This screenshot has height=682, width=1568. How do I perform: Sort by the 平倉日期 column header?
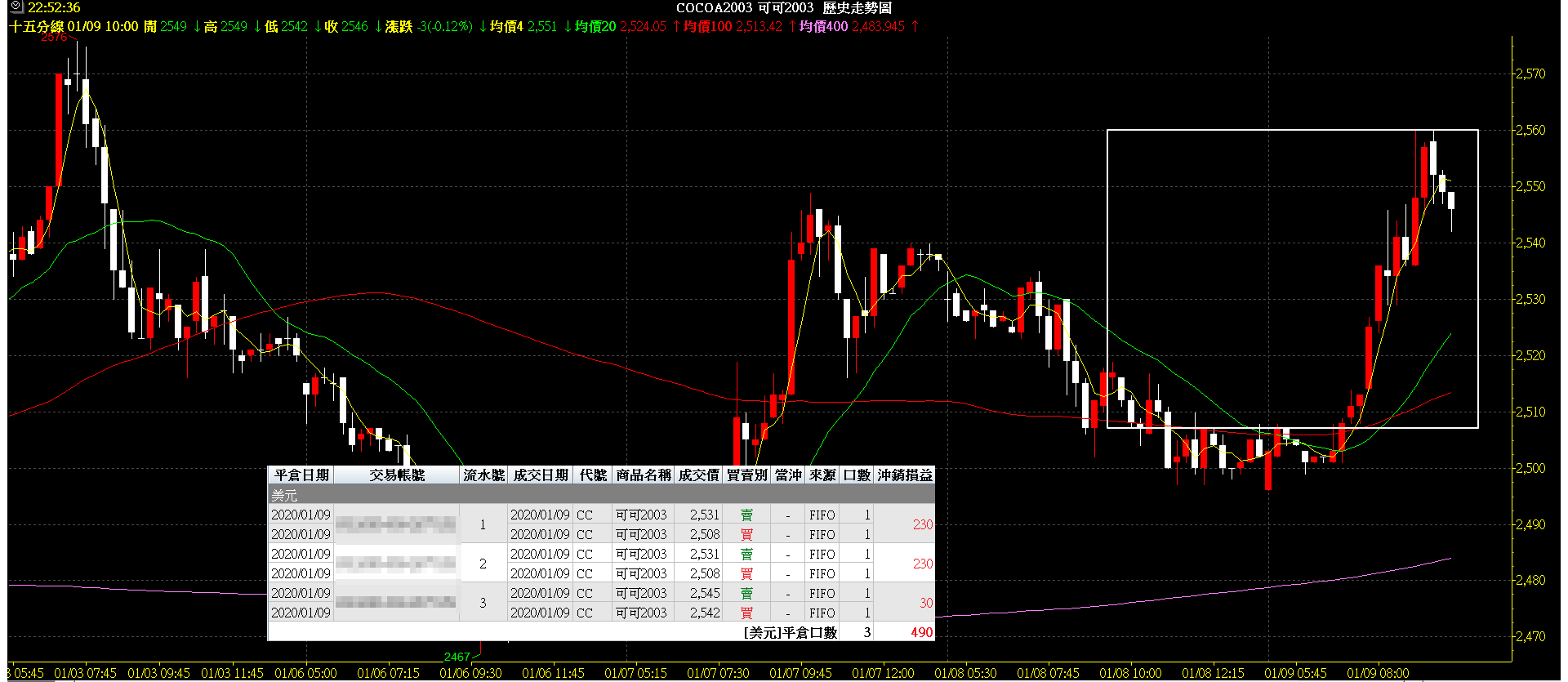301,475
